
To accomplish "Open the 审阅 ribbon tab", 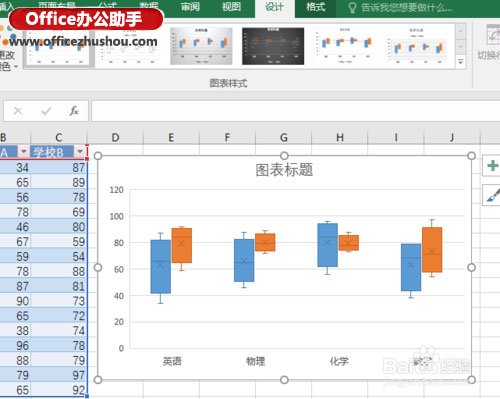I will 190,6.
